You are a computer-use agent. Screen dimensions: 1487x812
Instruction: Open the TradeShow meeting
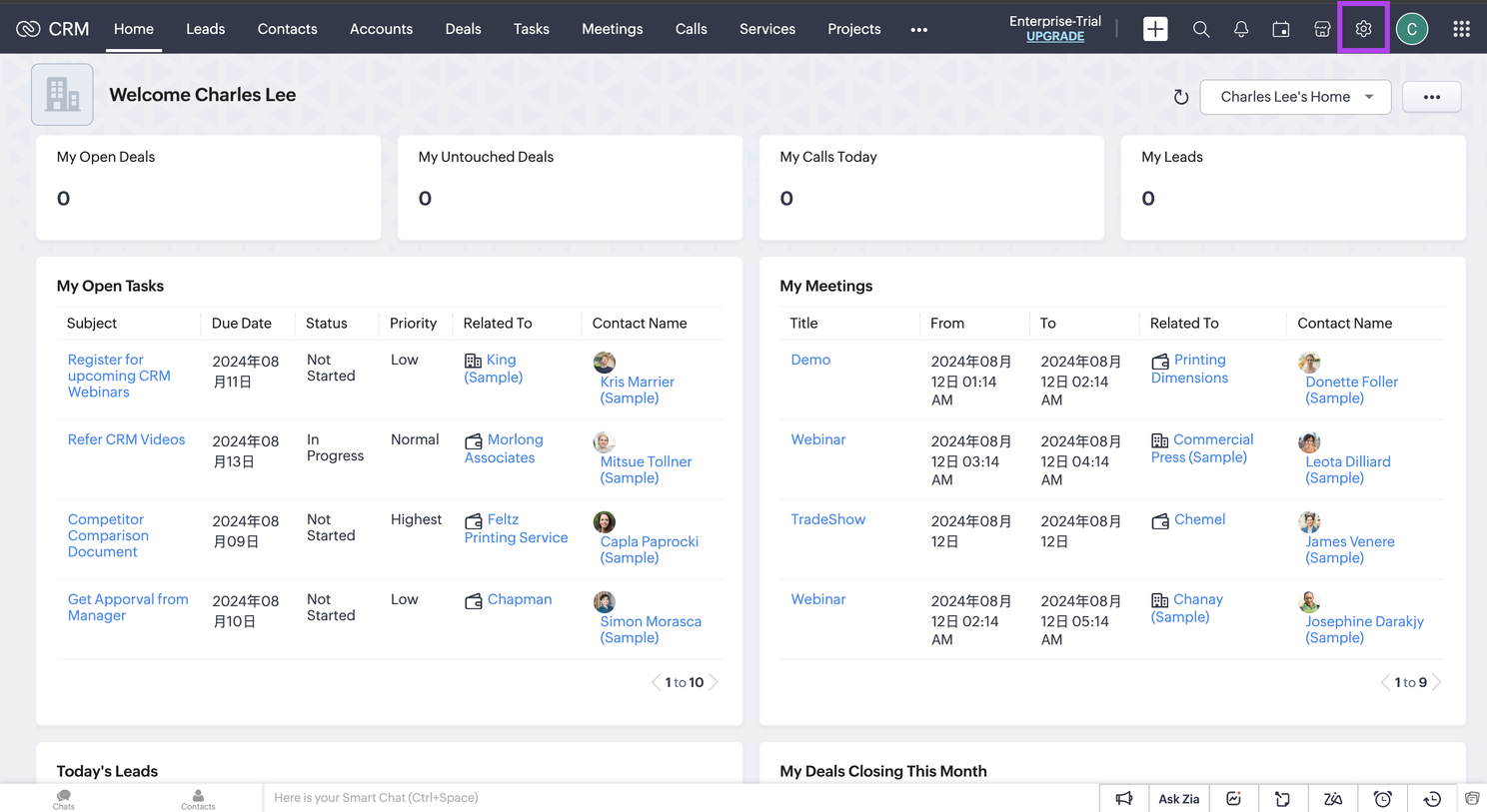[x=828, y=519]
